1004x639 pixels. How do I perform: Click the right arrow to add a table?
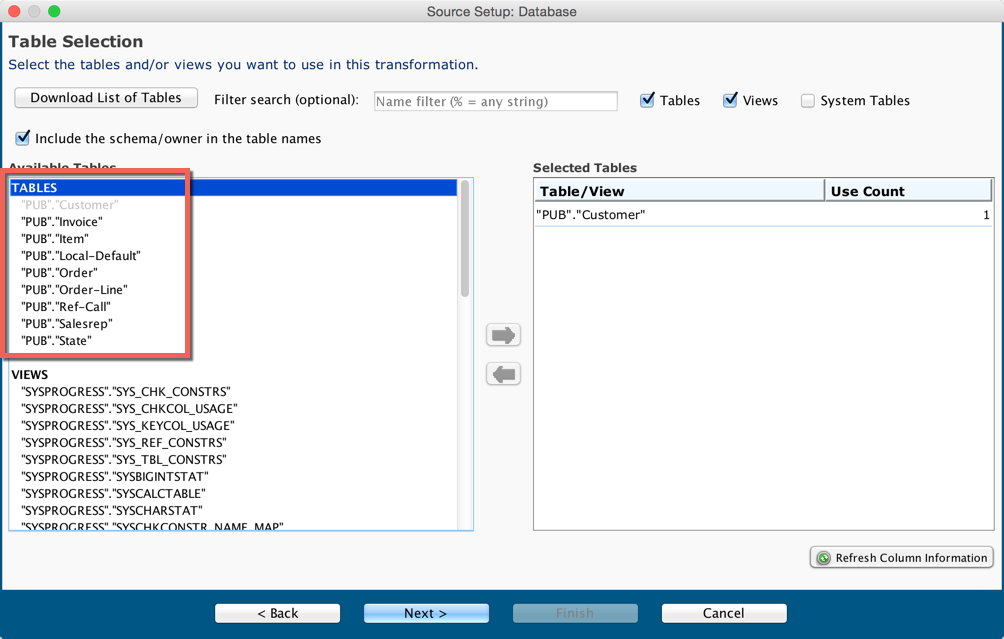pyautogui.click(x=503, y=334)
